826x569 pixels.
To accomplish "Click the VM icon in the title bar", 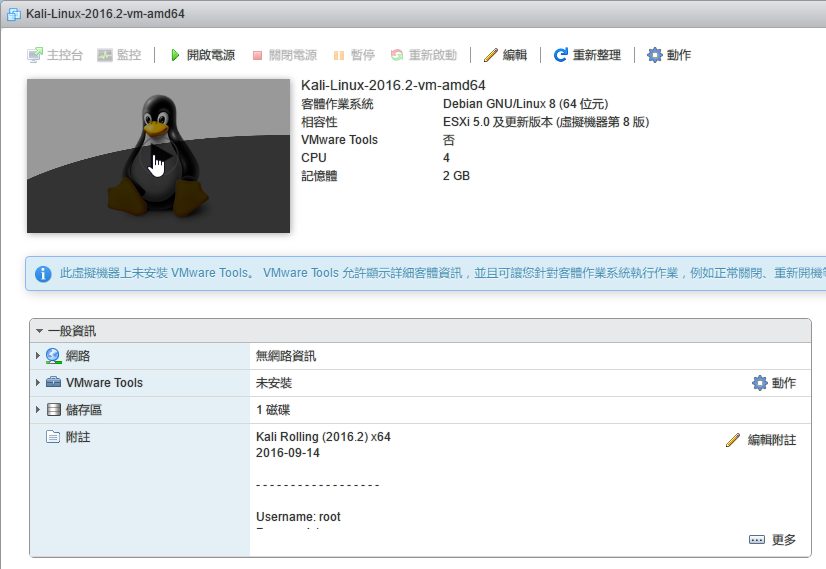I will [14, 14].
